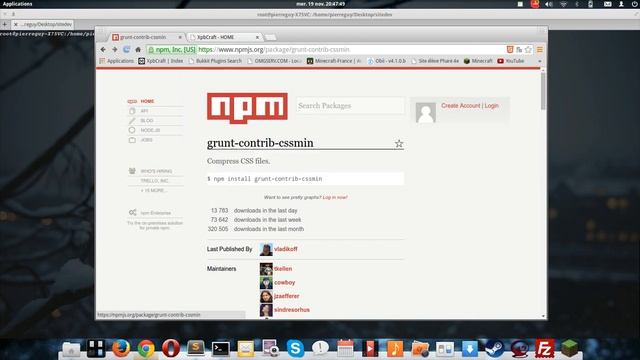Click the default user avatar image

pos(425,112)
